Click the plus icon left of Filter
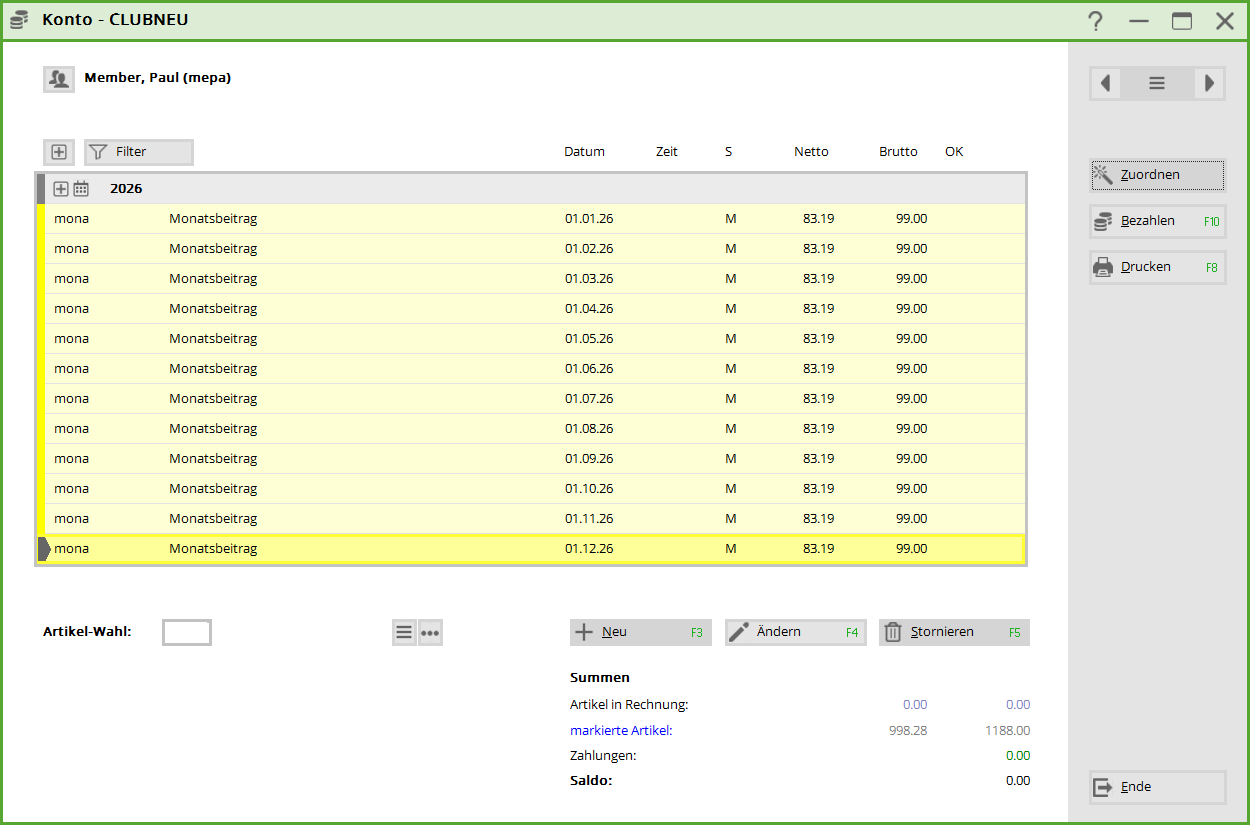 [59, 152]
